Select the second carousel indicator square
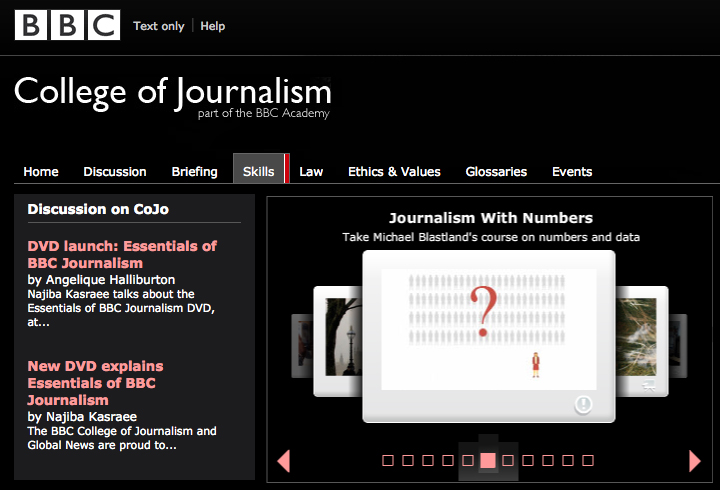 (408, 460)
